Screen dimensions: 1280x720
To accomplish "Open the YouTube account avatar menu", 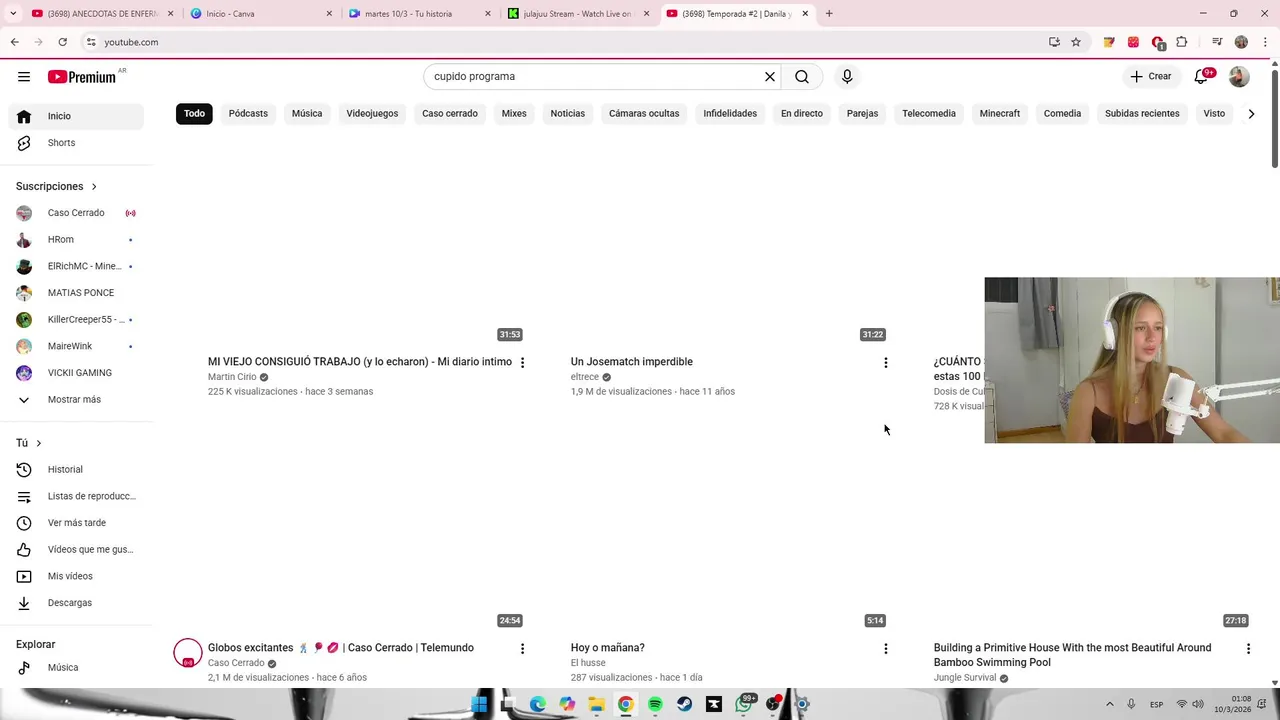I will 1239,77.
